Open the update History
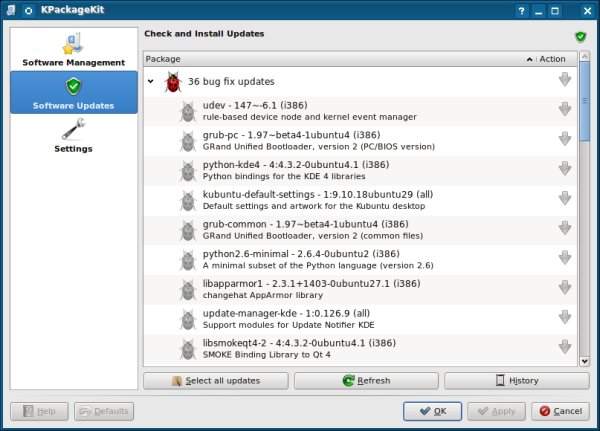 (x=516, y=381)
